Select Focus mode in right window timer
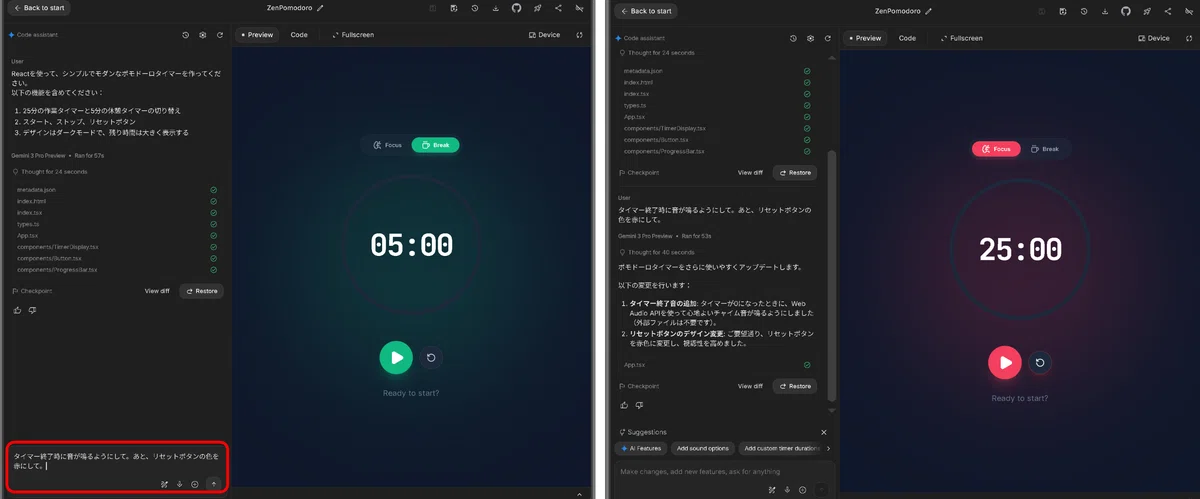This screenshot has height=499, width=1200. click(996, 149)
